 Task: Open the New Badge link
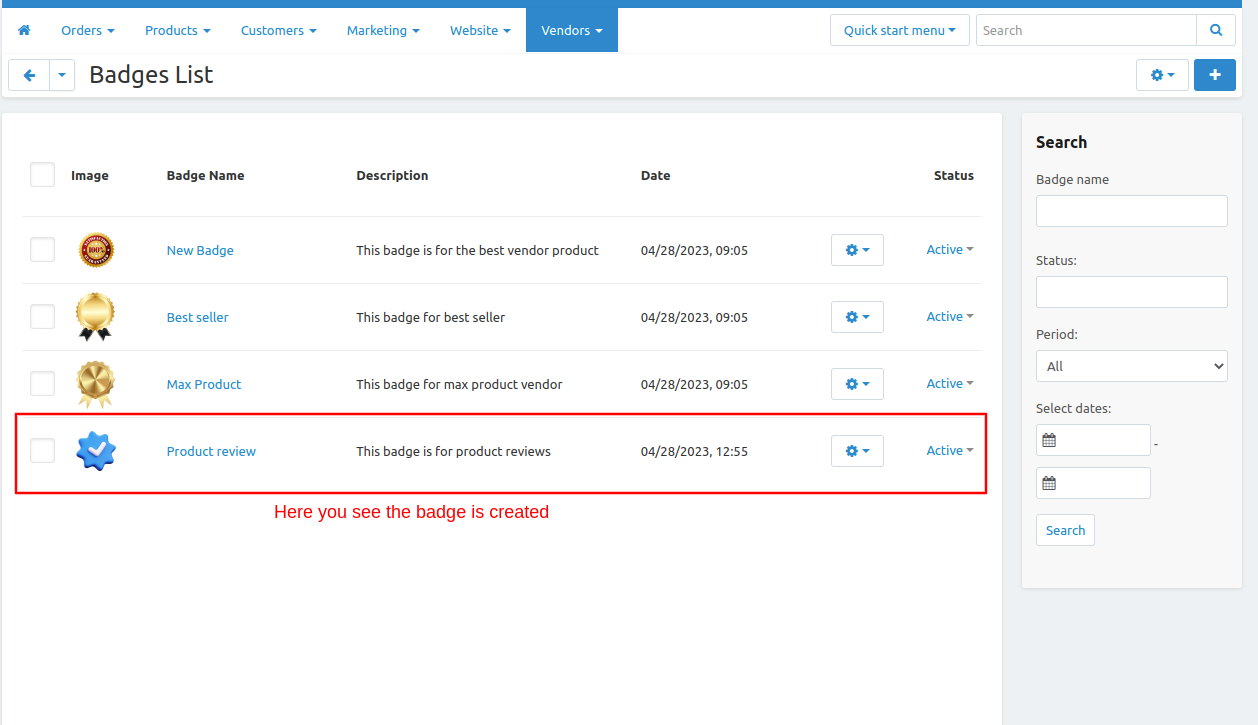click(200, 250)
